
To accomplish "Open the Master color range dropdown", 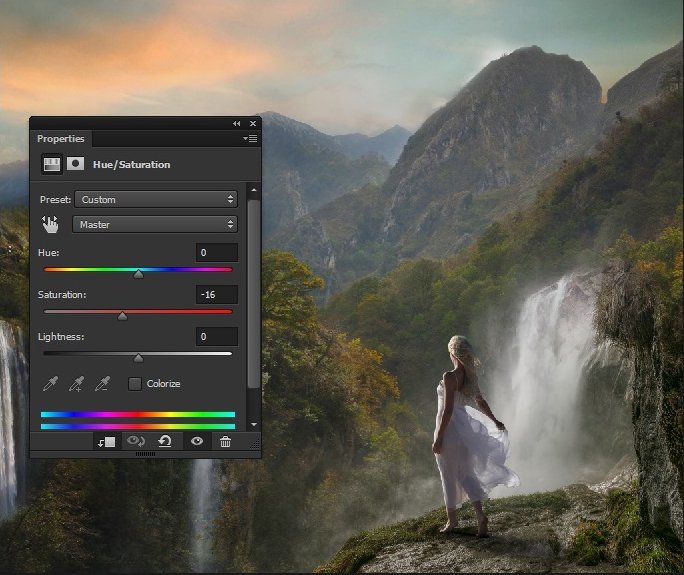I will tap(154, 224).
